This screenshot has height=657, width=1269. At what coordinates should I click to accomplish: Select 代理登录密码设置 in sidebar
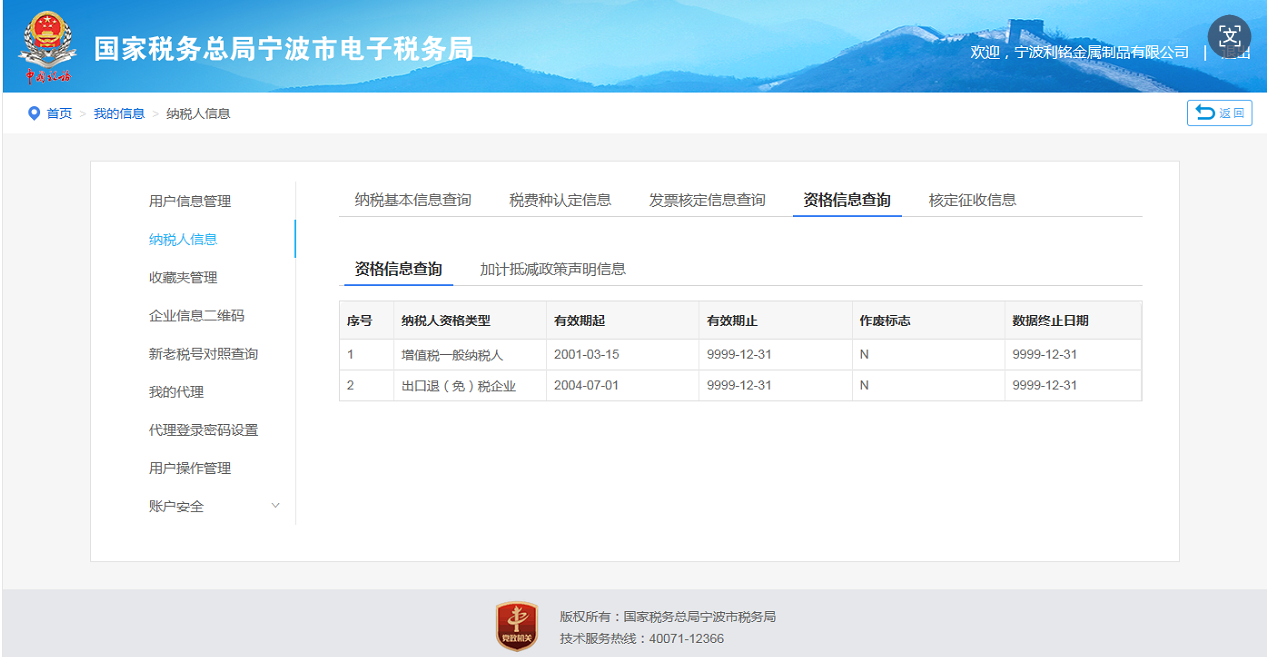203,430
